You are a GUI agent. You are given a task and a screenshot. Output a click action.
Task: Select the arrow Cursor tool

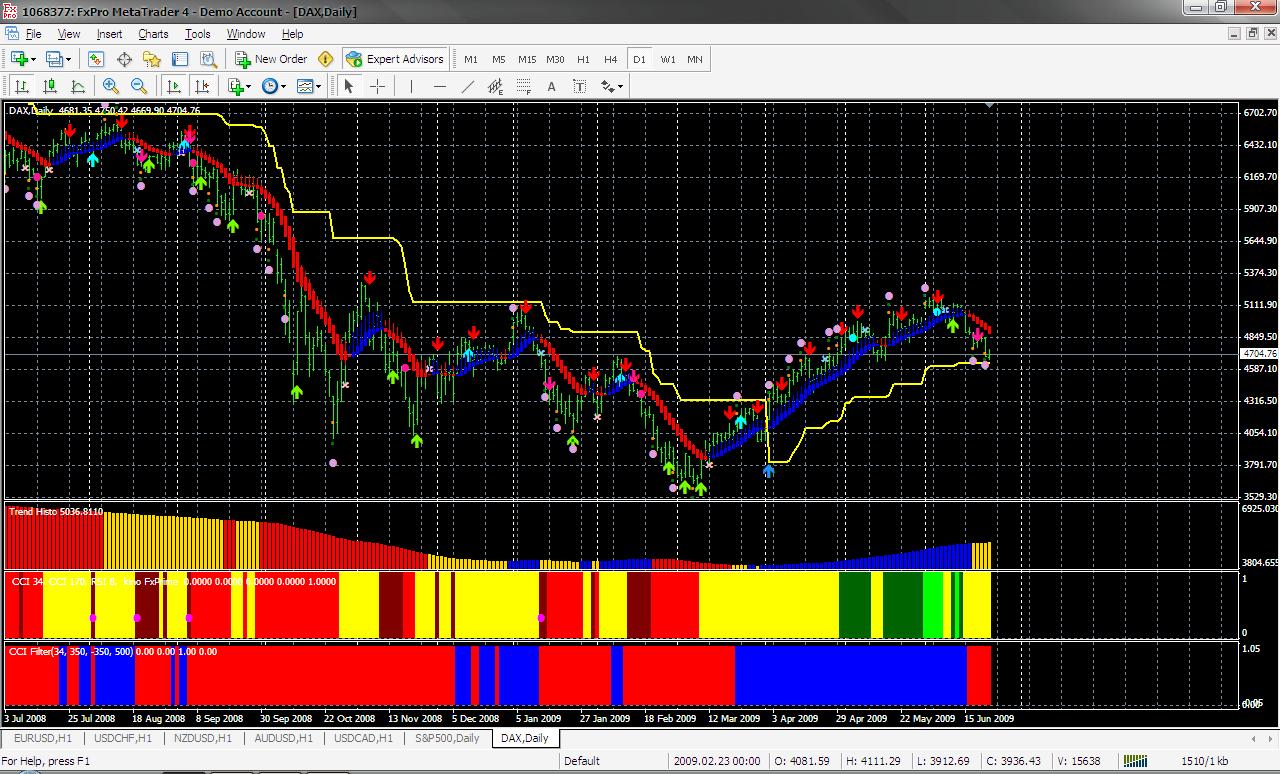(348, 87)
